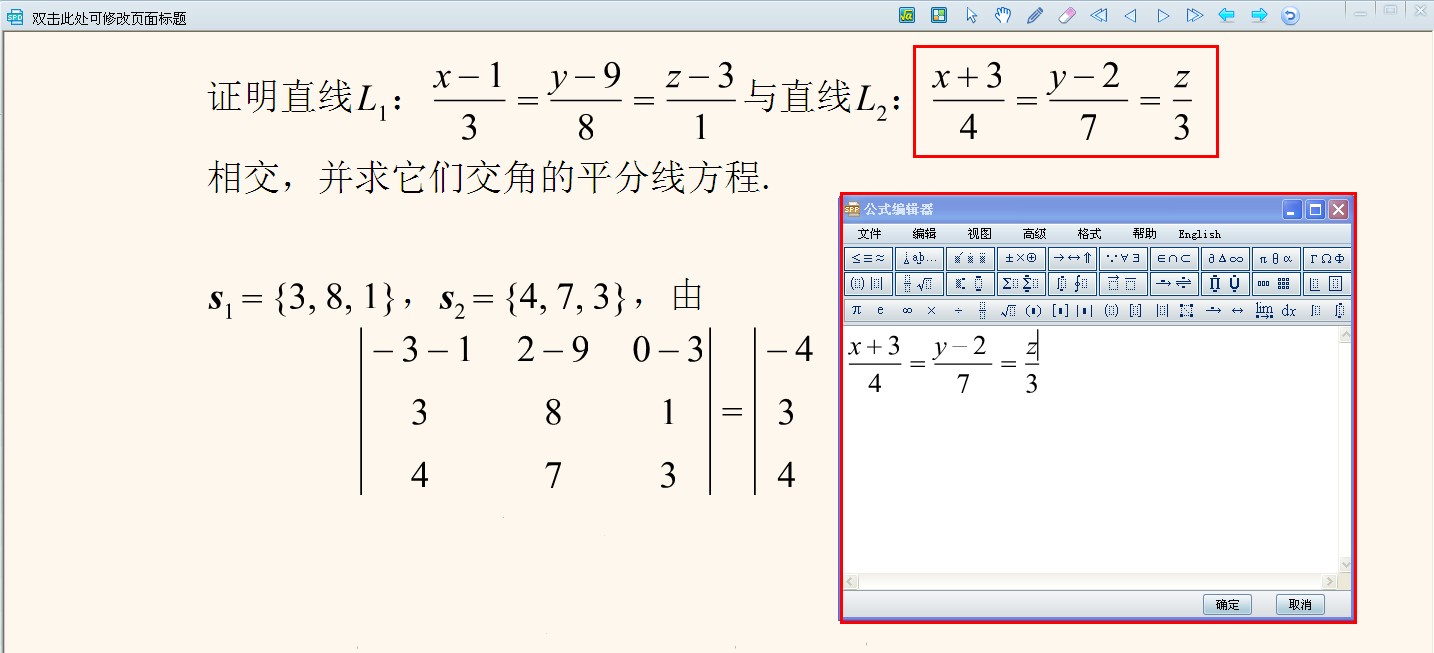Insert the pi symbol from quick bar
The height and width of the screenshot is (653, 1434).
[856, 311]
